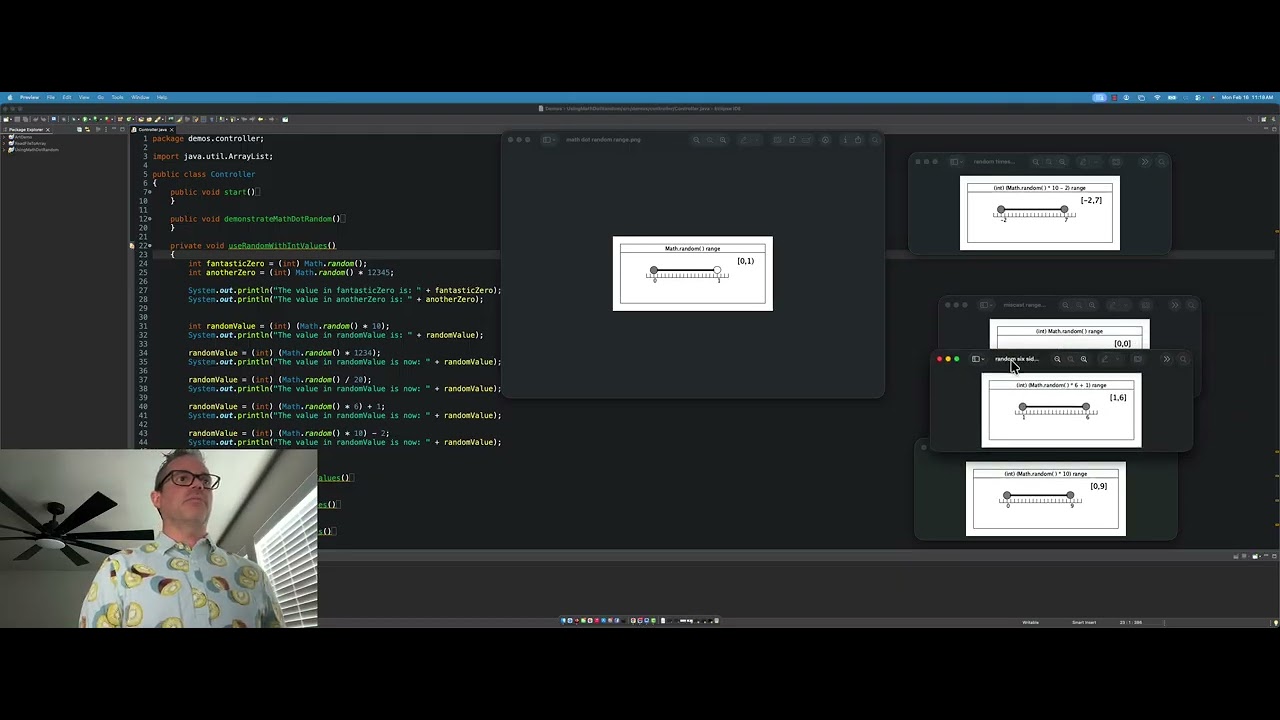Open the Go menu
Screen dimensions: 1280x720
(x=100, y=97)
